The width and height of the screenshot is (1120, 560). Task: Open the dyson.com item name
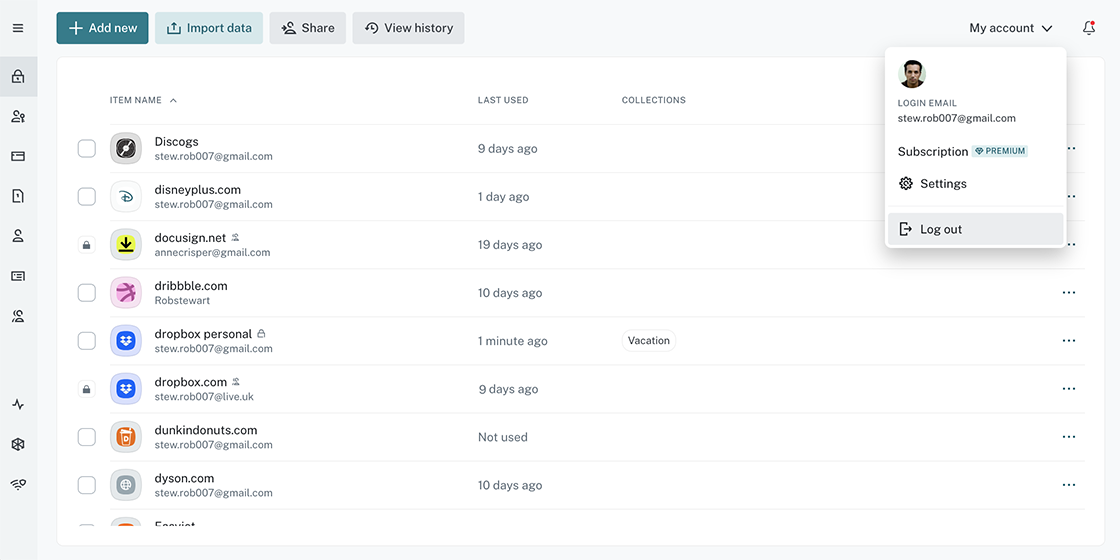click(184, 478)
